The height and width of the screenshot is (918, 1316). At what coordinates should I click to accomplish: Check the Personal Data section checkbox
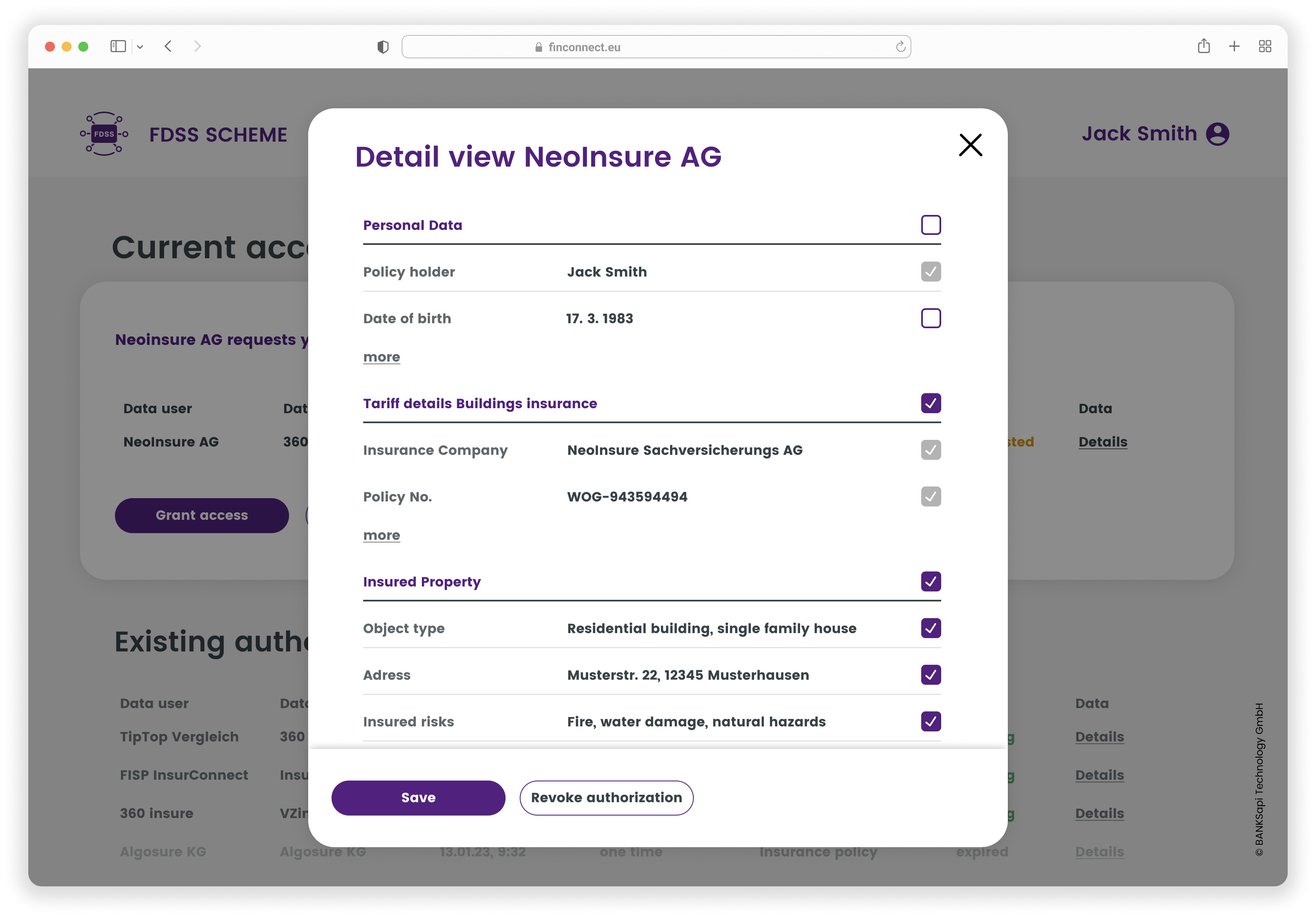click(x=930, y=225)
